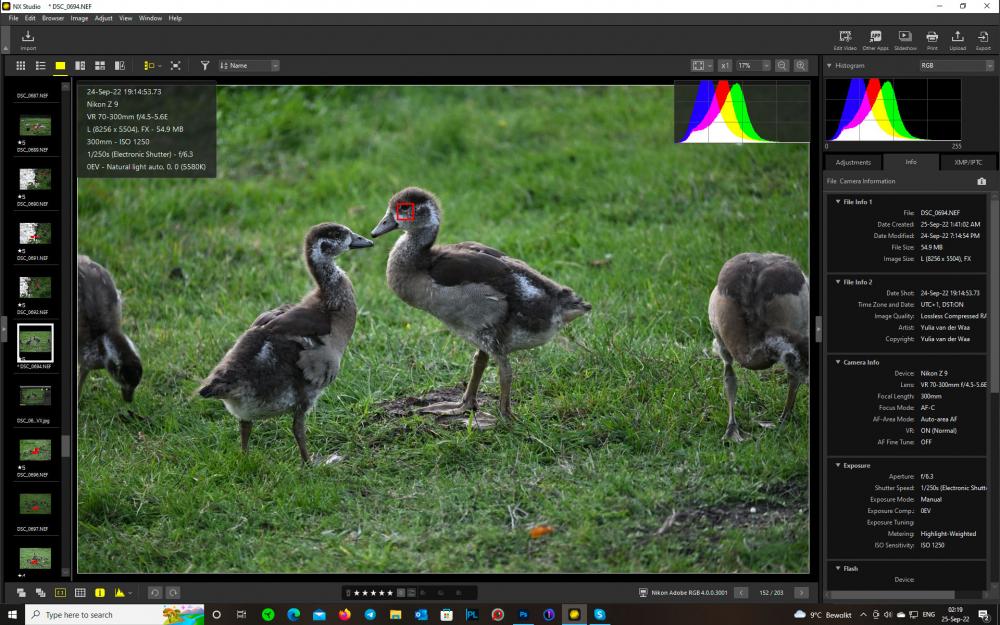The width and height of the screenshot is (1000, 625).
Task: Rotate image counterclockwise
Action: (154, 592)
